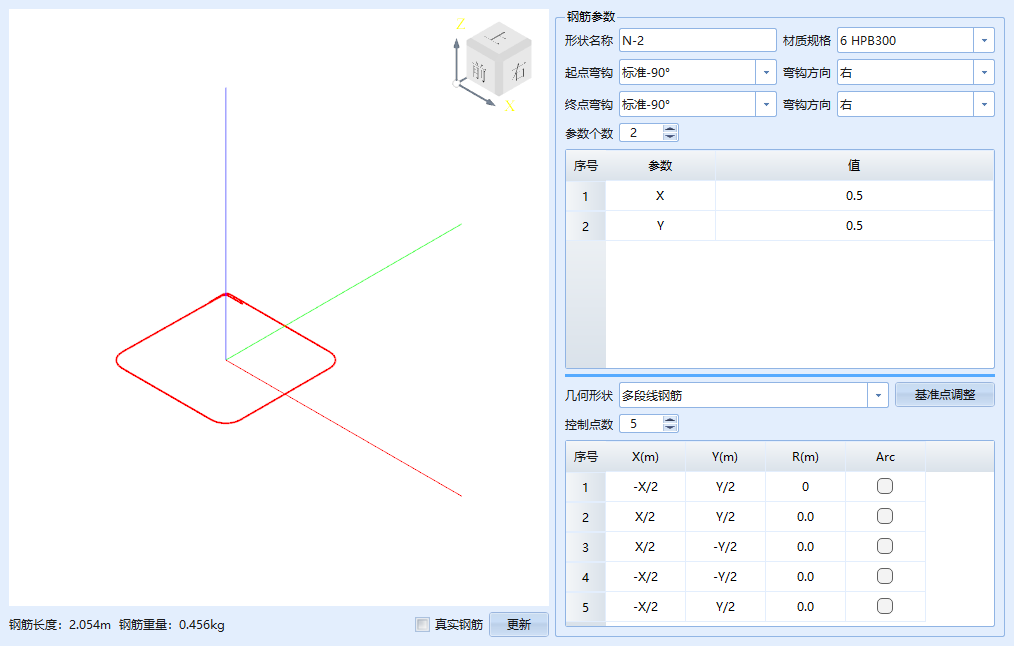The height and width of the screenshot is (646, 1014).
Task: Click the front face of the view cube
Action: [479, 71]
